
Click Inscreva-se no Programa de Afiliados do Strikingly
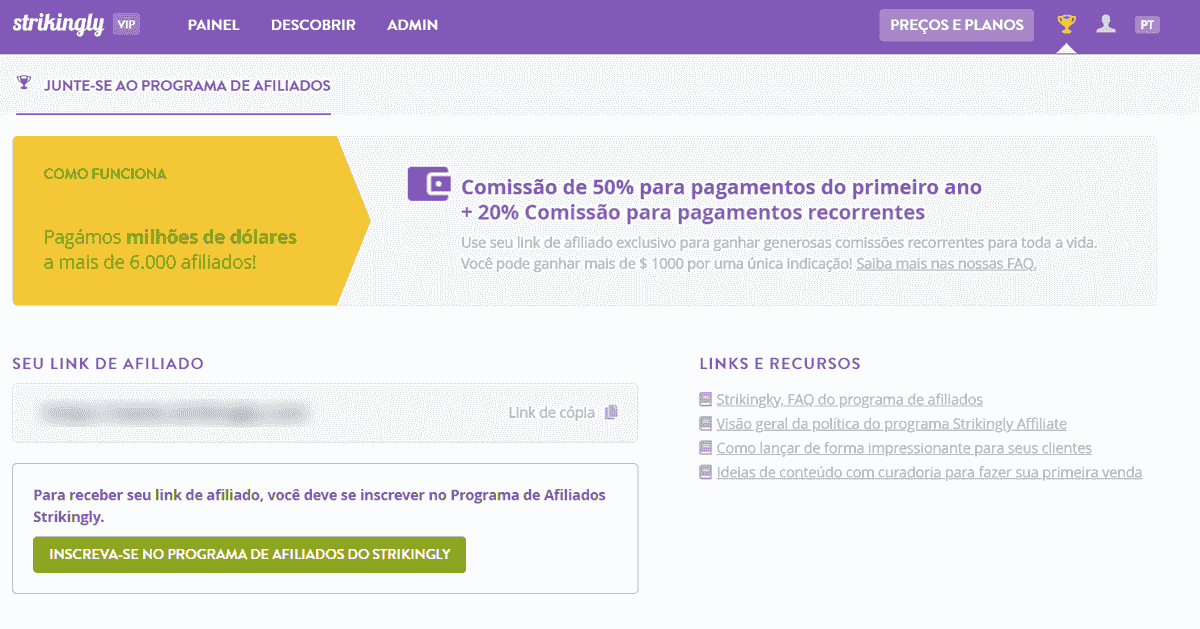250,554
